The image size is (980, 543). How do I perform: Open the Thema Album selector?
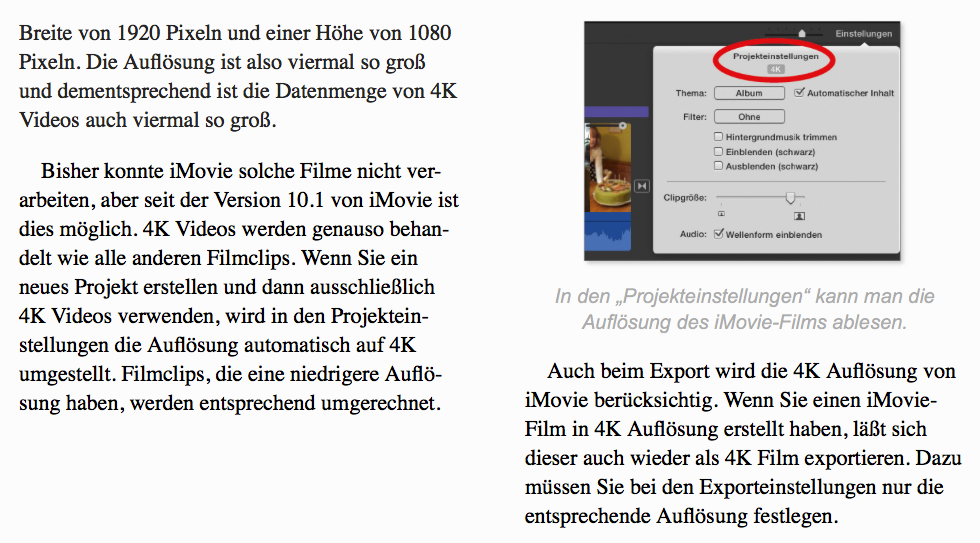point(749,93)
